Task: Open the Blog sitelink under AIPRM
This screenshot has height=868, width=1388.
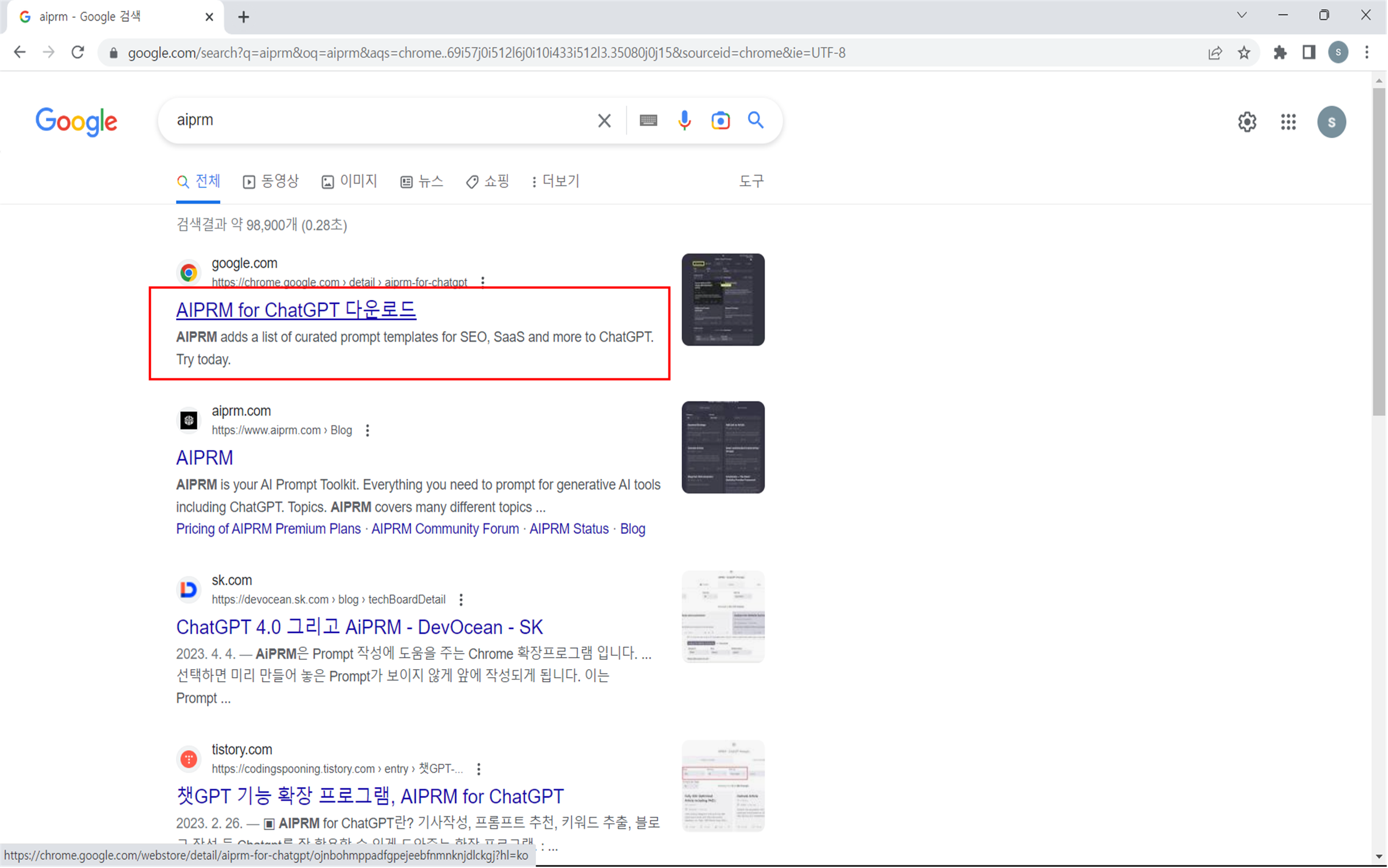Action: point(632,529)
